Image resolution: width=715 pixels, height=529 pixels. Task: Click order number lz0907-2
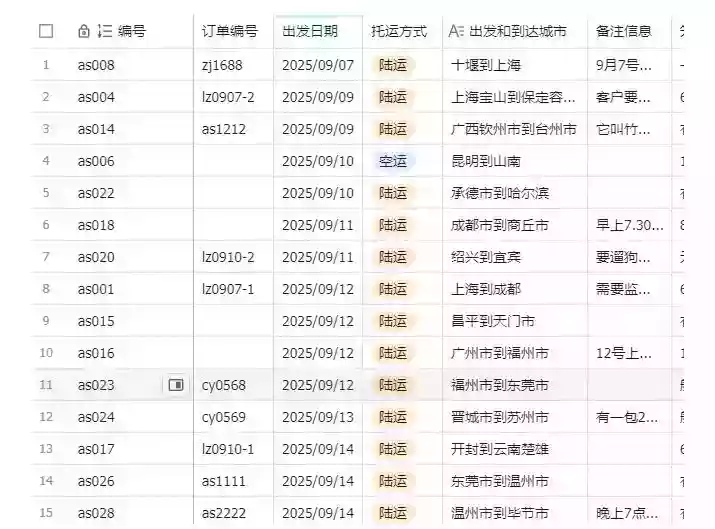click(x=228, y=97)
